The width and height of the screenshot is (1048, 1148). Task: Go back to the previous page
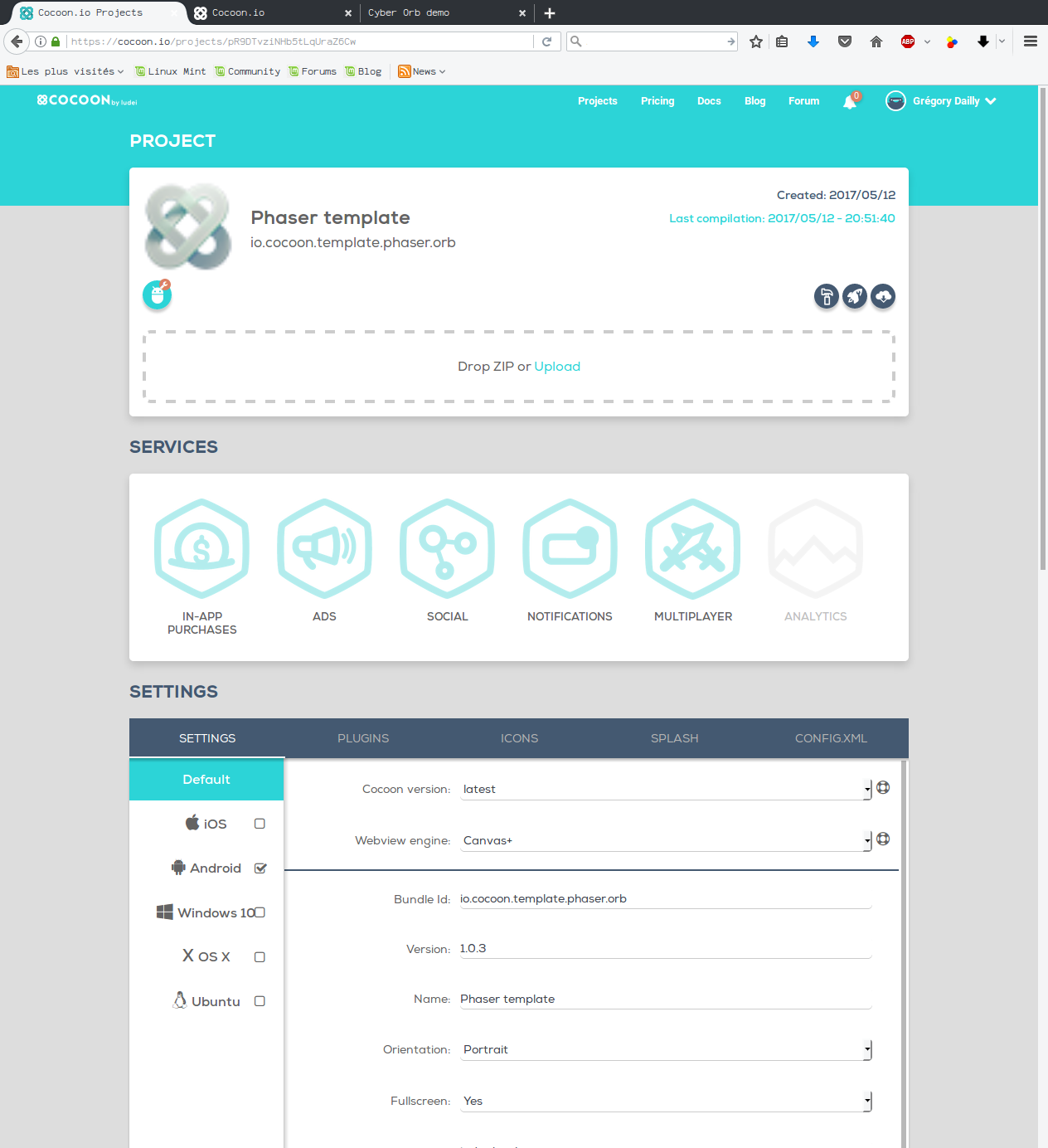pyautogui.click(x=17, y=41)
